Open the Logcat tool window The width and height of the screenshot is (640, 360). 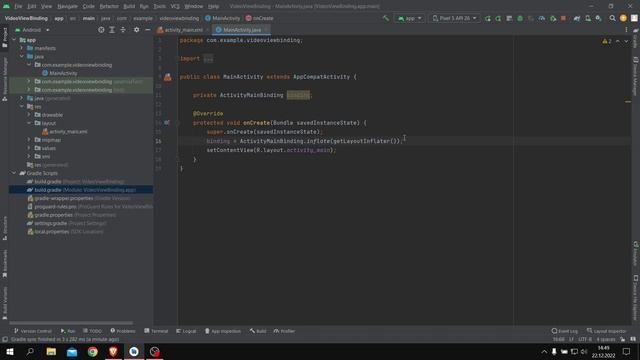pos(186,331)
